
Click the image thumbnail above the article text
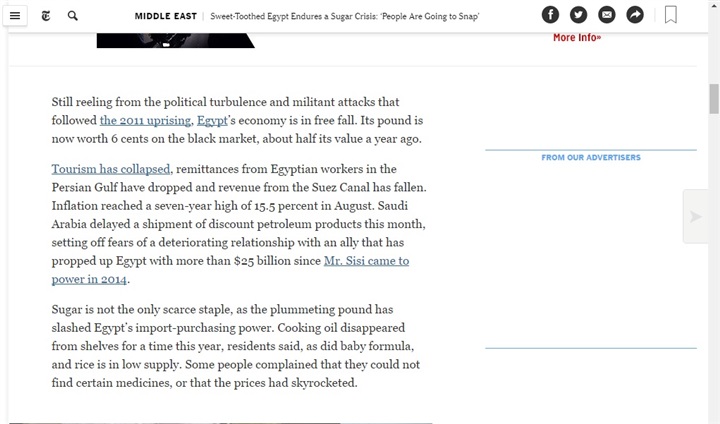175,40
